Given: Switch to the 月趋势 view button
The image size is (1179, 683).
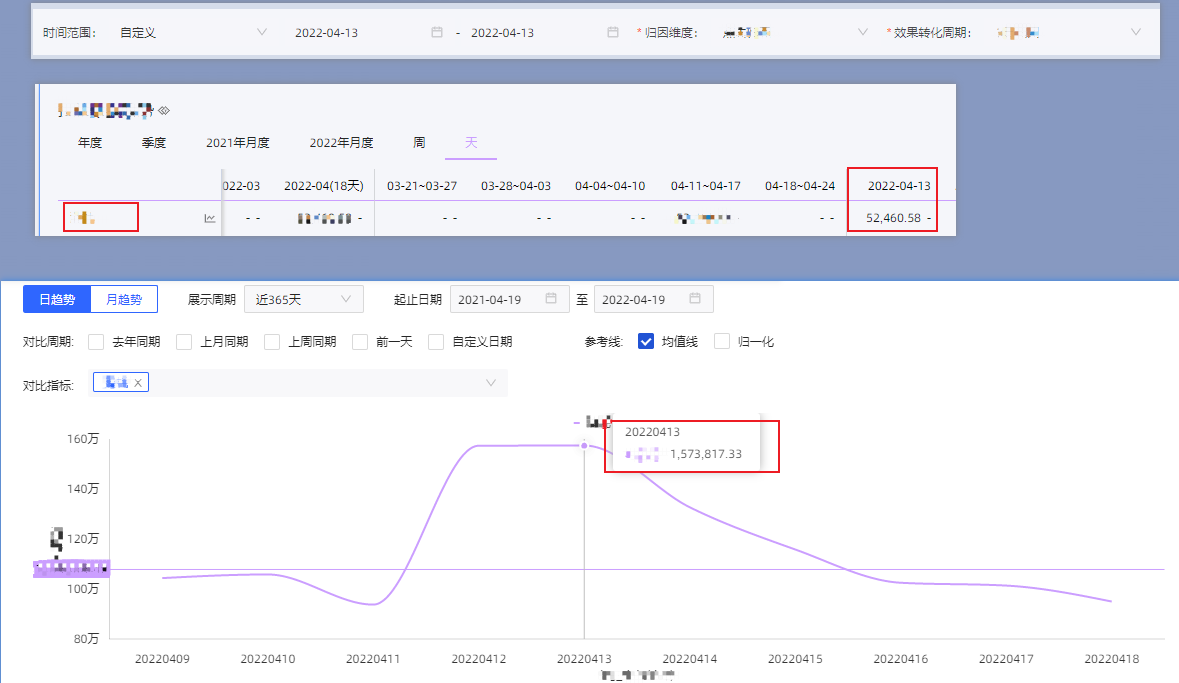Looking at the screenshot, I should 124,299.
